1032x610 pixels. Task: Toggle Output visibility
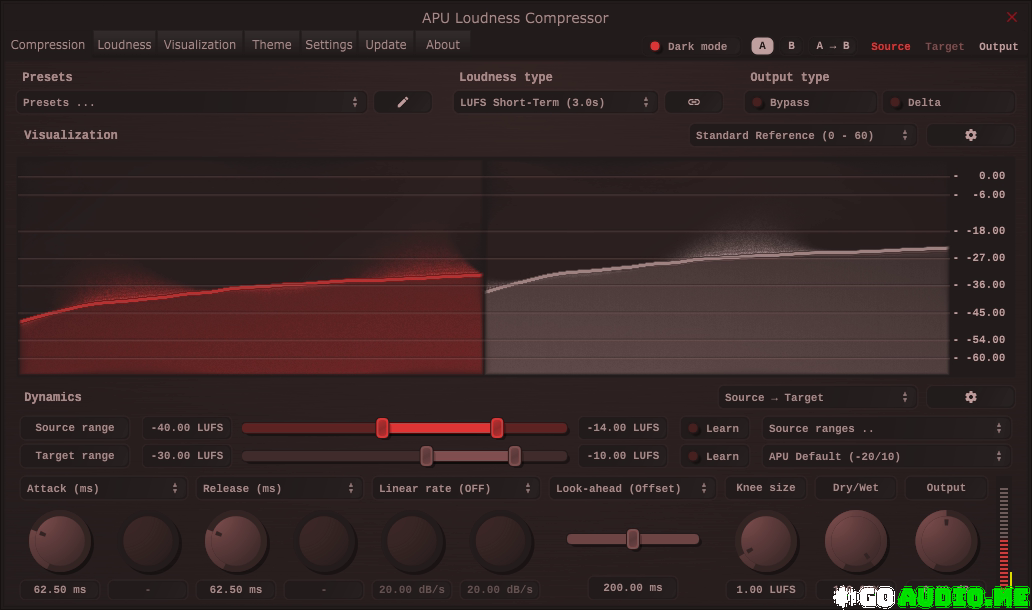point(998,46)
